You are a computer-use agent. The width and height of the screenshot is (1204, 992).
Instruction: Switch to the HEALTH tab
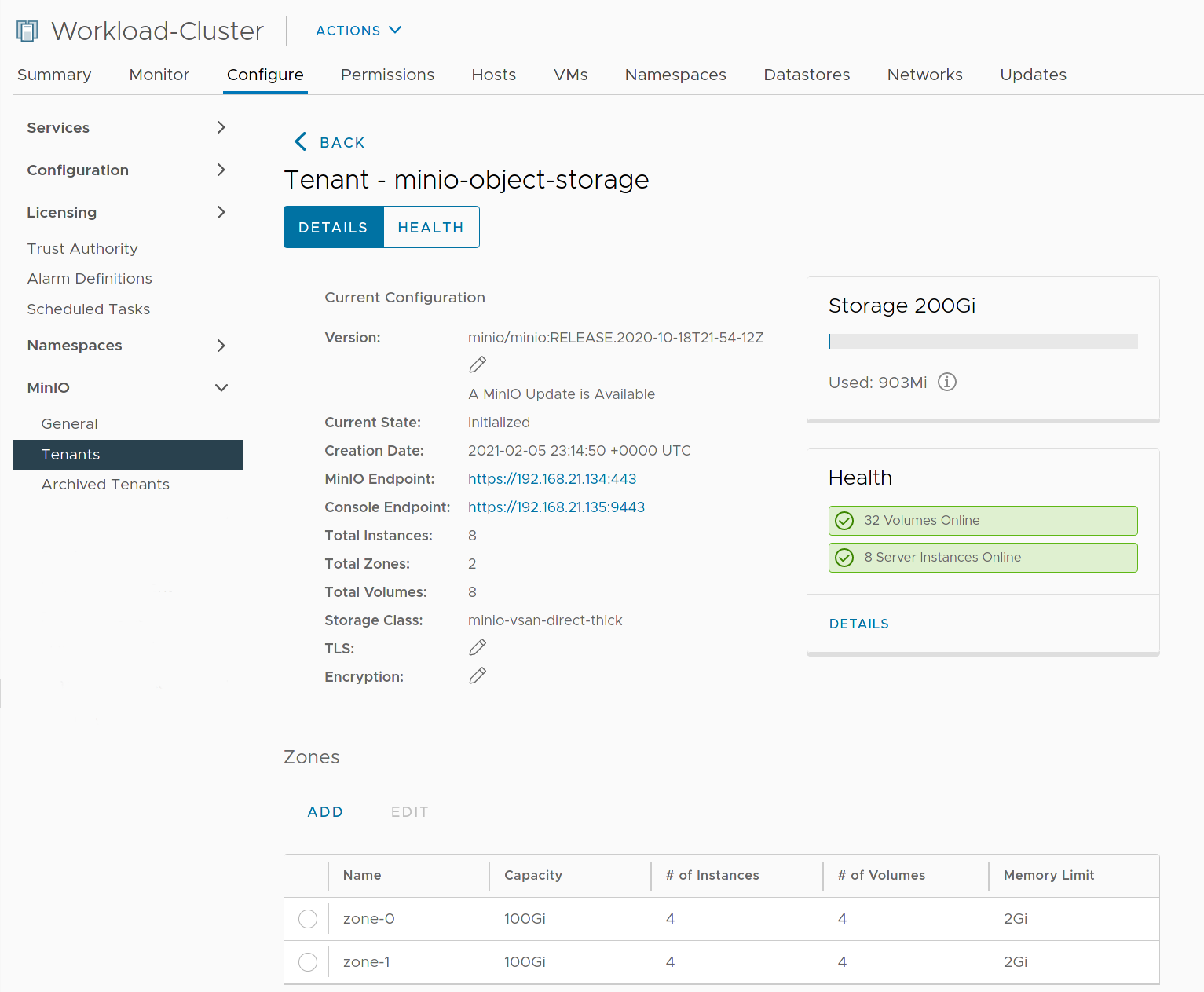(x=430, y=227)
